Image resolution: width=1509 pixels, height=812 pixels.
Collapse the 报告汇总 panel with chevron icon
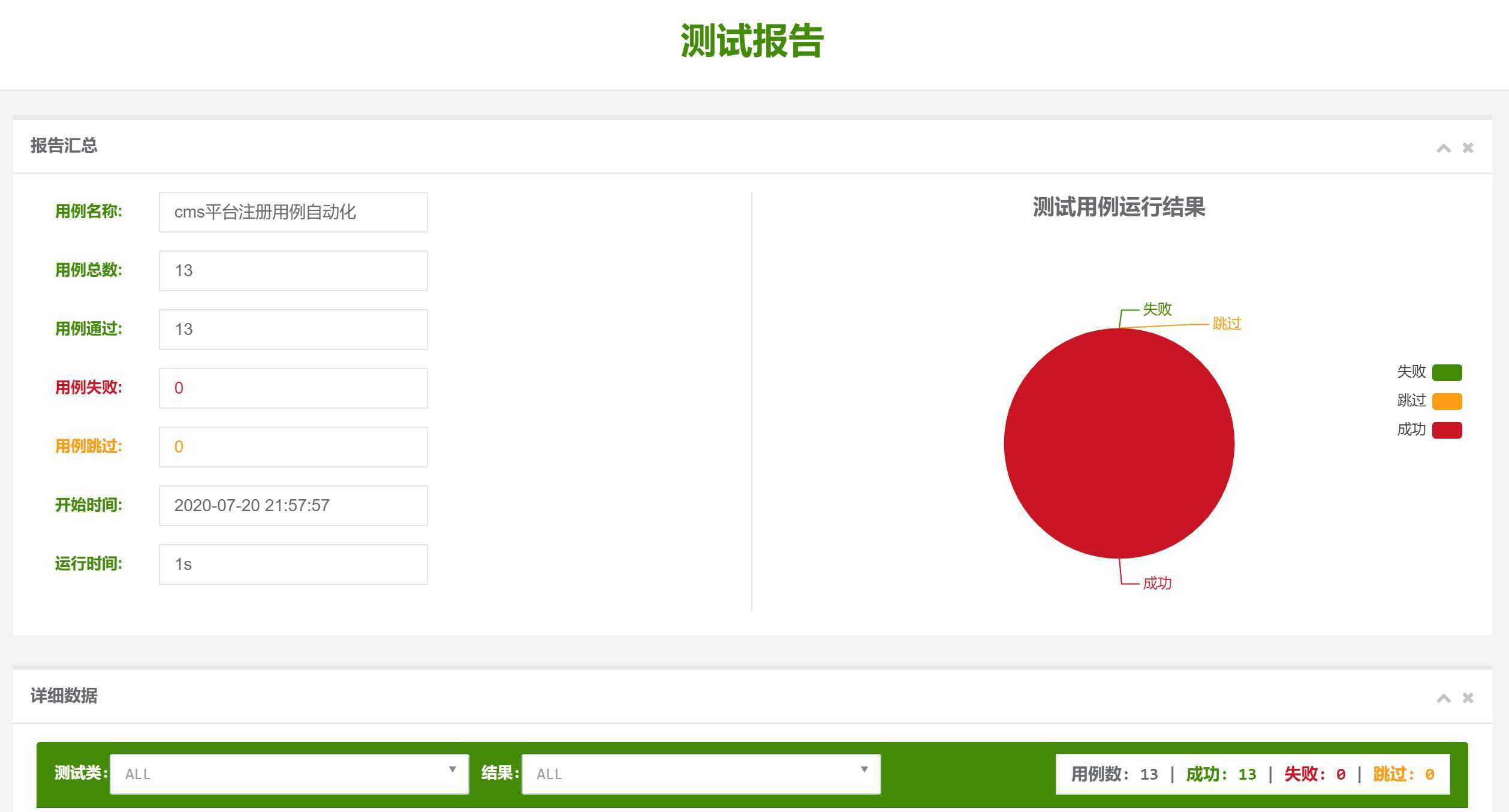[x=1443, y=148]
